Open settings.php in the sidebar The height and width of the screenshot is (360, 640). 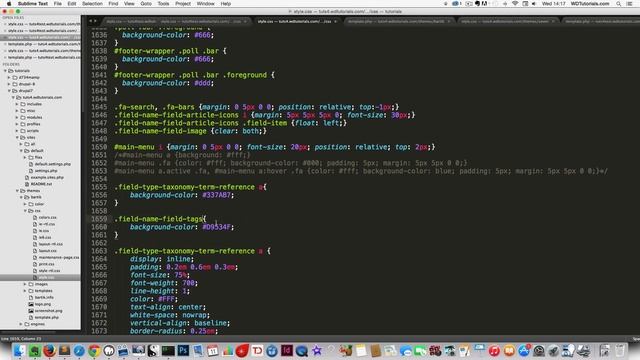46,171
